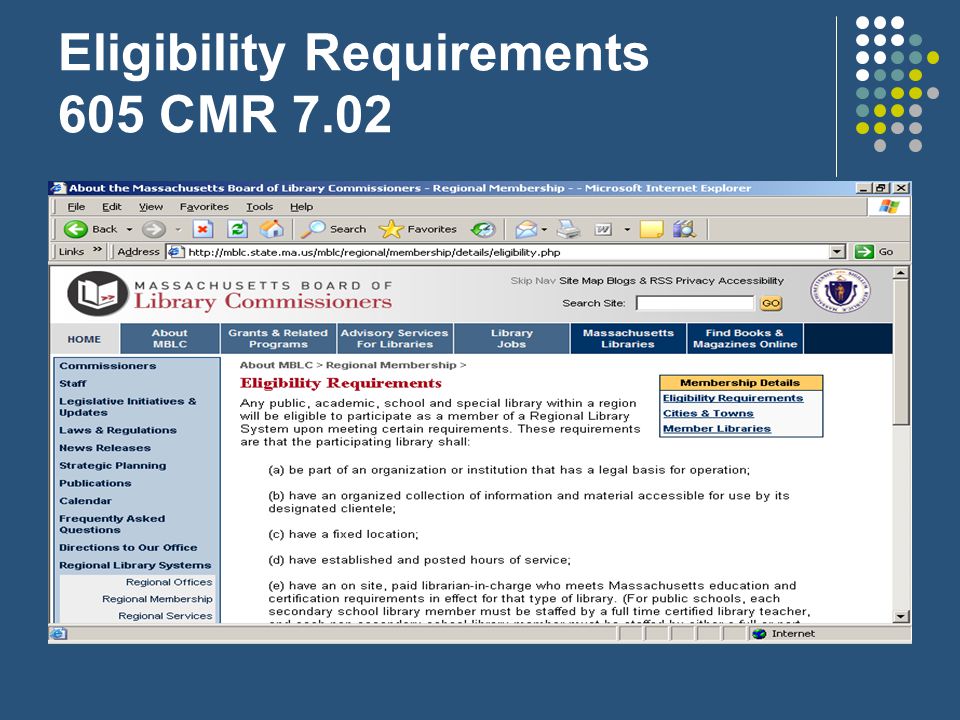Open Search with the magnifier icon
This screenshot has width=960, height=720.
coord(313,229)
